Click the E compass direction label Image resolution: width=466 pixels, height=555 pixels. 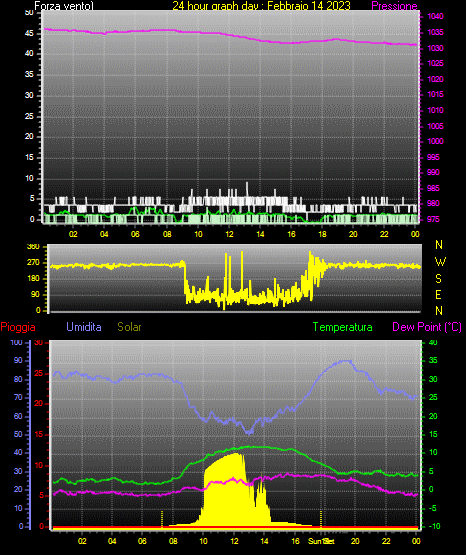tap(438, 295)
